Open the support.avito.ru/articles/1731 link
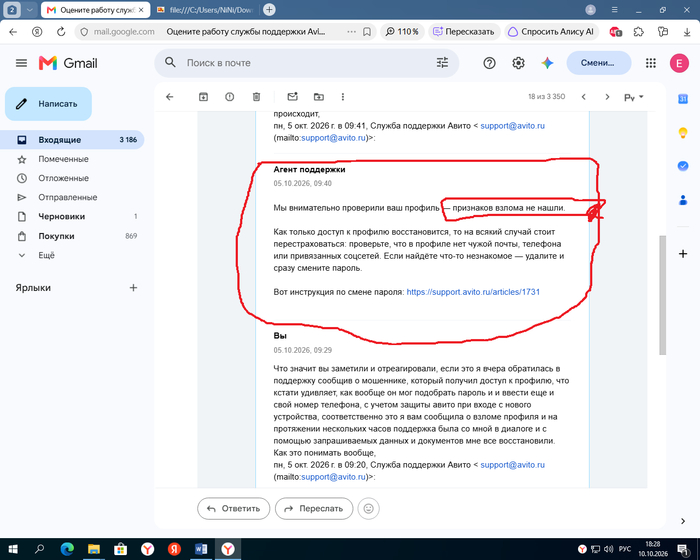This screenshot has width=700, height=560. coord(473,292)
